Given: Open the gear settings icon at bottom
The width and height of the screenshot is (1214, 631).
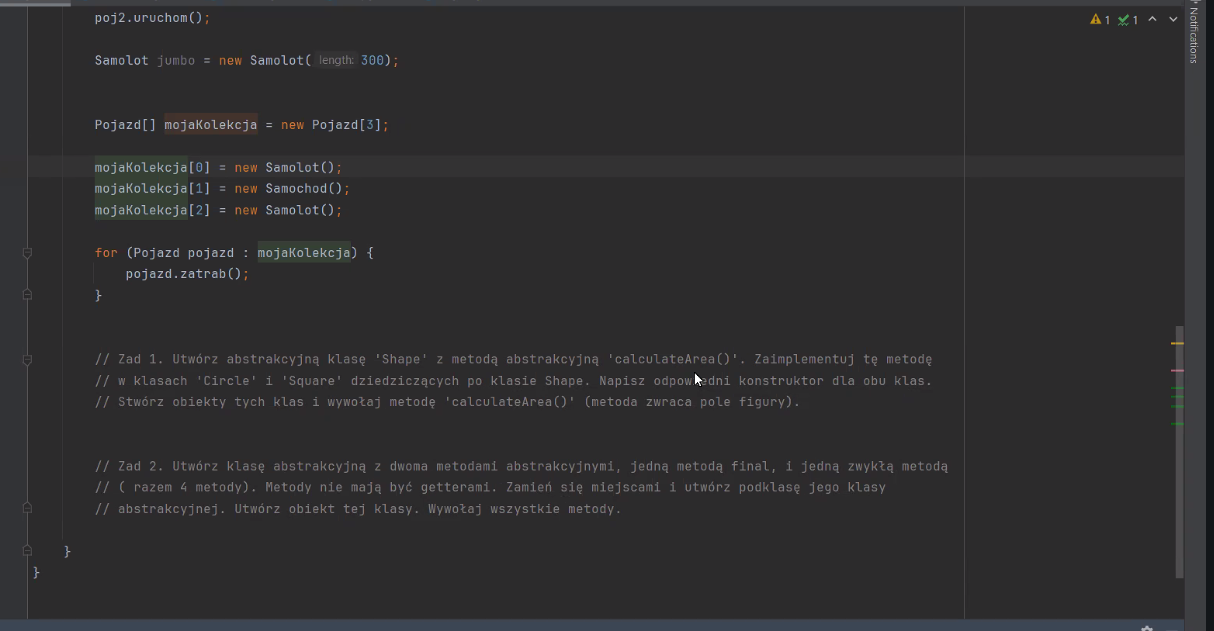Looking at the screenshot, I should (1147, 628).
